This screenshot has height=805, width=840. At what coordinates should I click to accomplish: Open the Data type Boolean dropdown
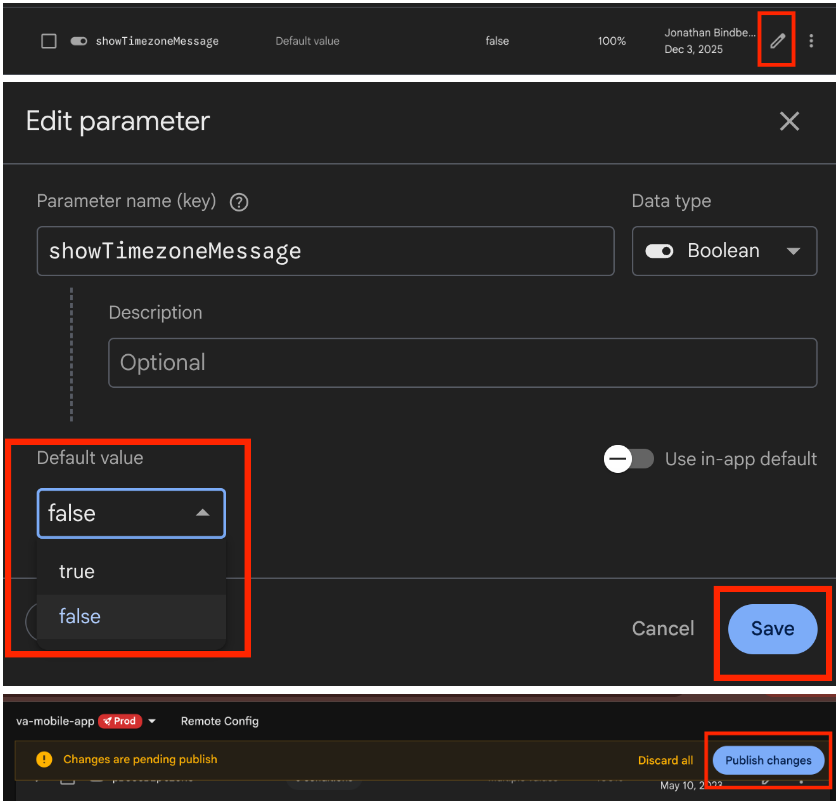[x=724, y=251]
